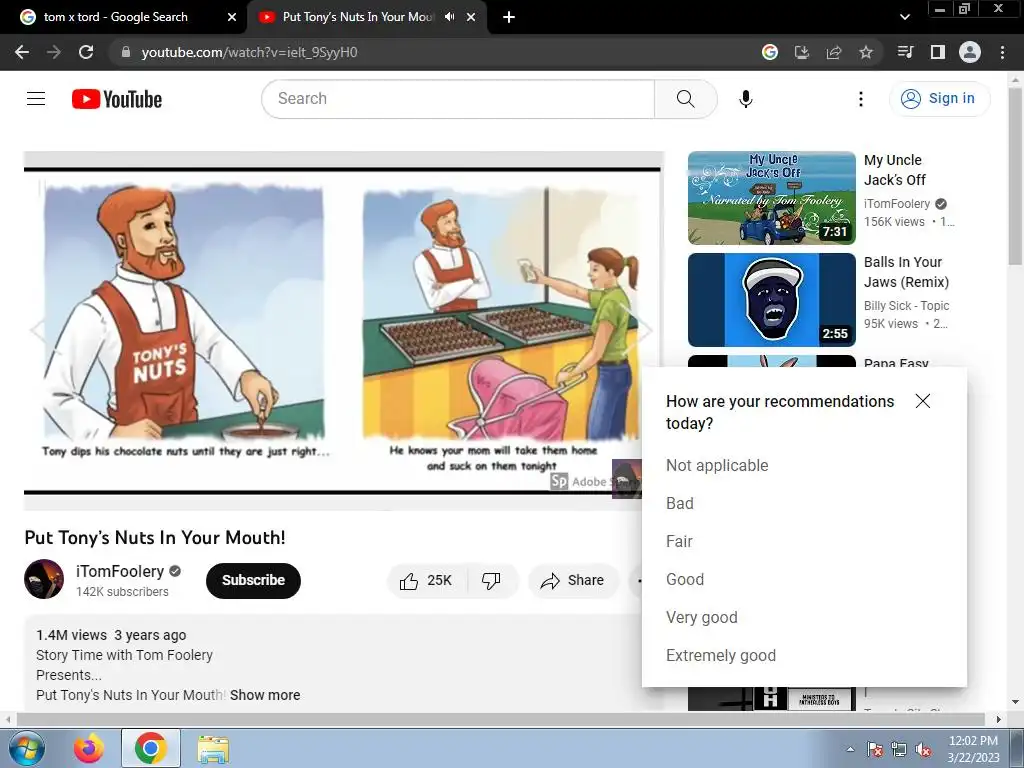The width and height of the screenshot is (1024, 768).
Task: Click the horizontal page scrollbar
Action: pyautogui.click(x=502, y=719)
